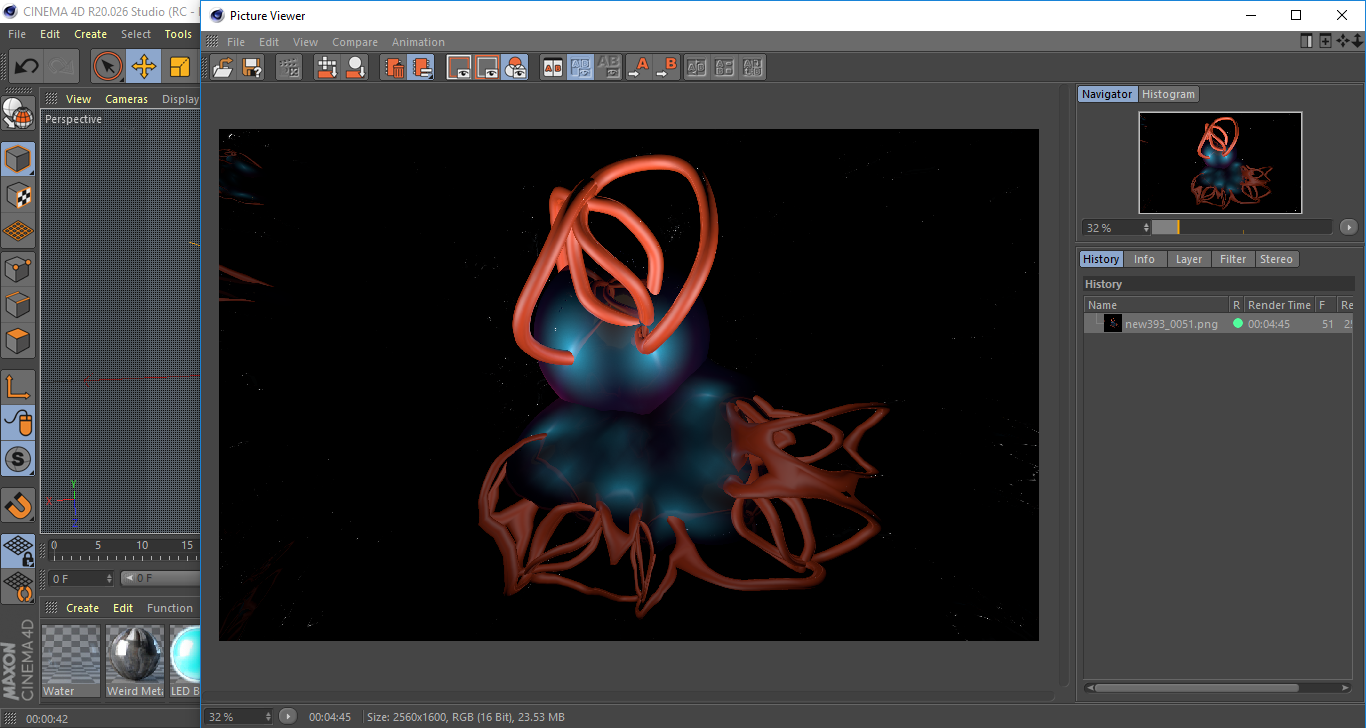Toggle the second frame-with-eye display icon
Screen dimensions: 1366x728
coord(487,67)
